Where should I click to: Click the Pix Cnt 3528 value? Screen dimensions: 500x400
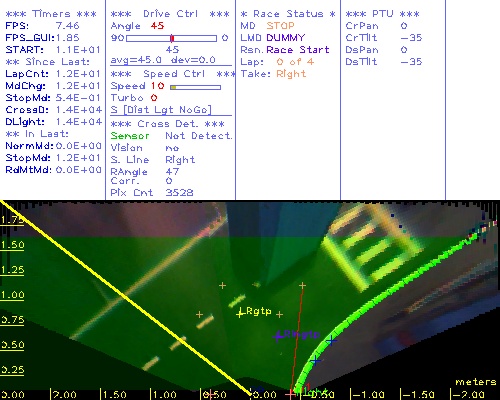pos(179,193)
